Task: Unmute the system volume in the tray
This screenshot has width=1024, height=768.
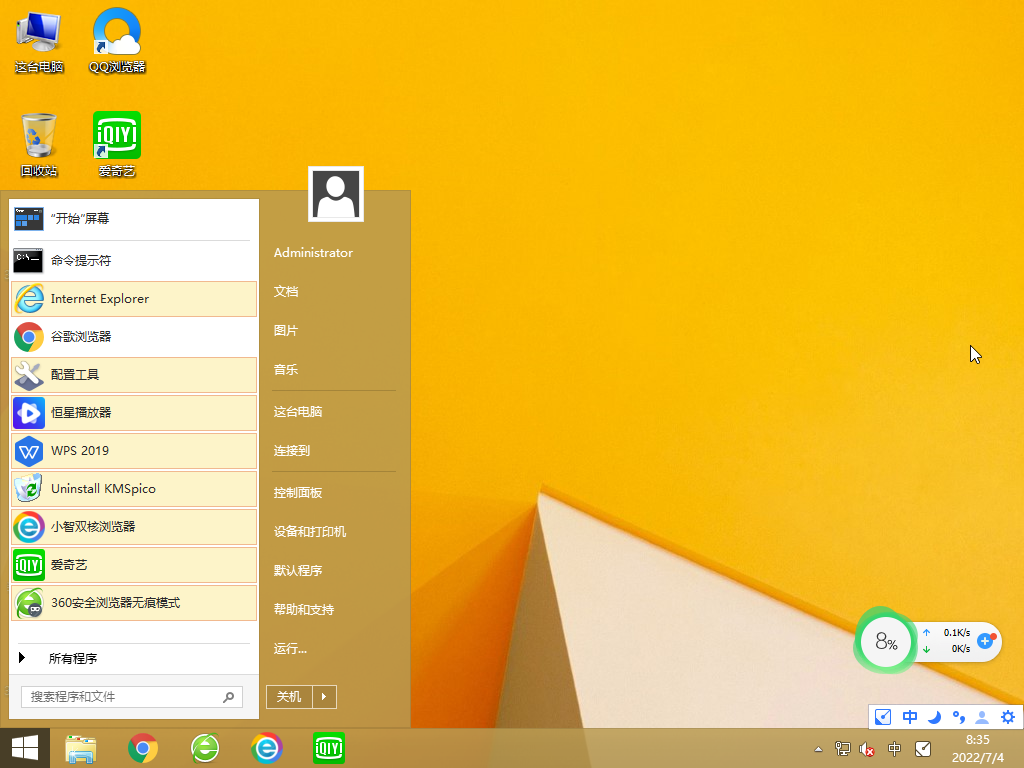Action: point(866,749)
